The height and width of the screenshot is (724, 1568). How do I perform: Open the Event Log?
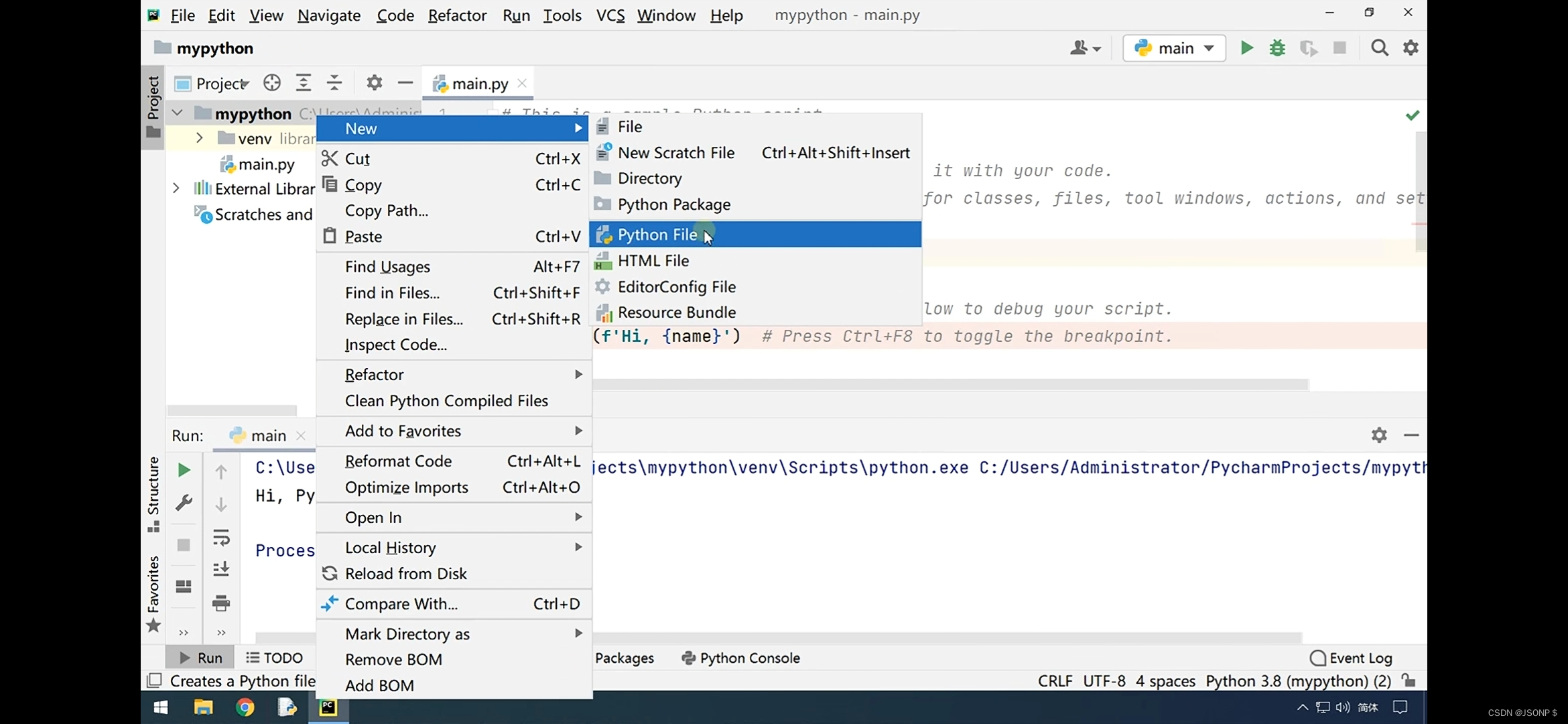coord(1351,658)
